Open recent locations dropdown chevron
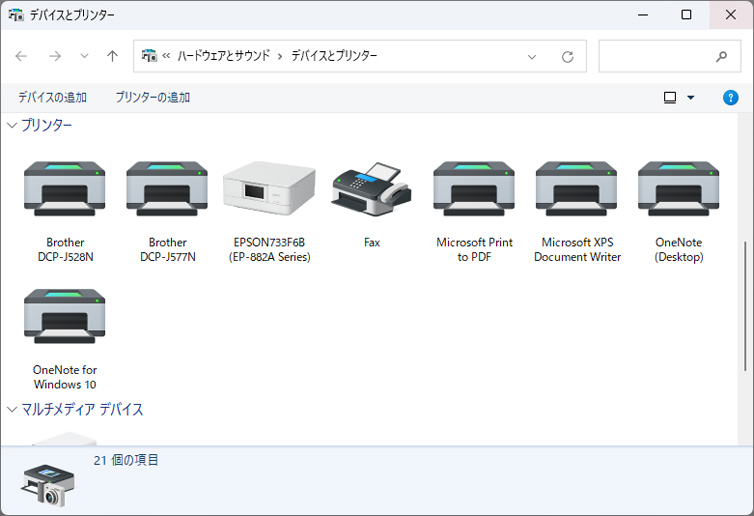The width and height of the screenshot is (754, 516). click(x=84, y=56)
